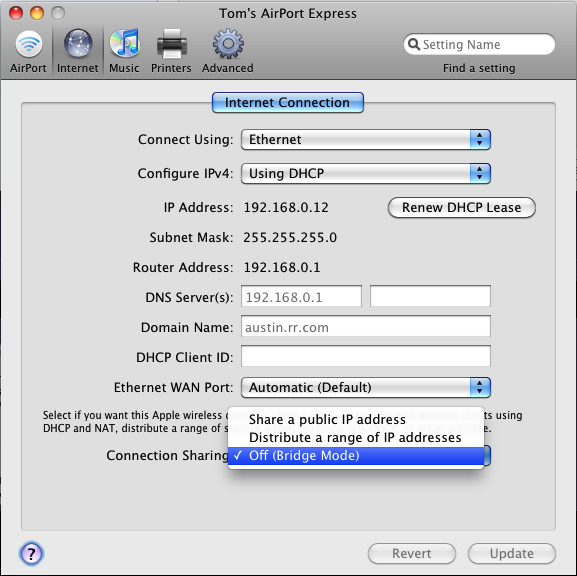
Task: Click the IP Address value 192.168.0.12
Action: click(x=286, y=208)
